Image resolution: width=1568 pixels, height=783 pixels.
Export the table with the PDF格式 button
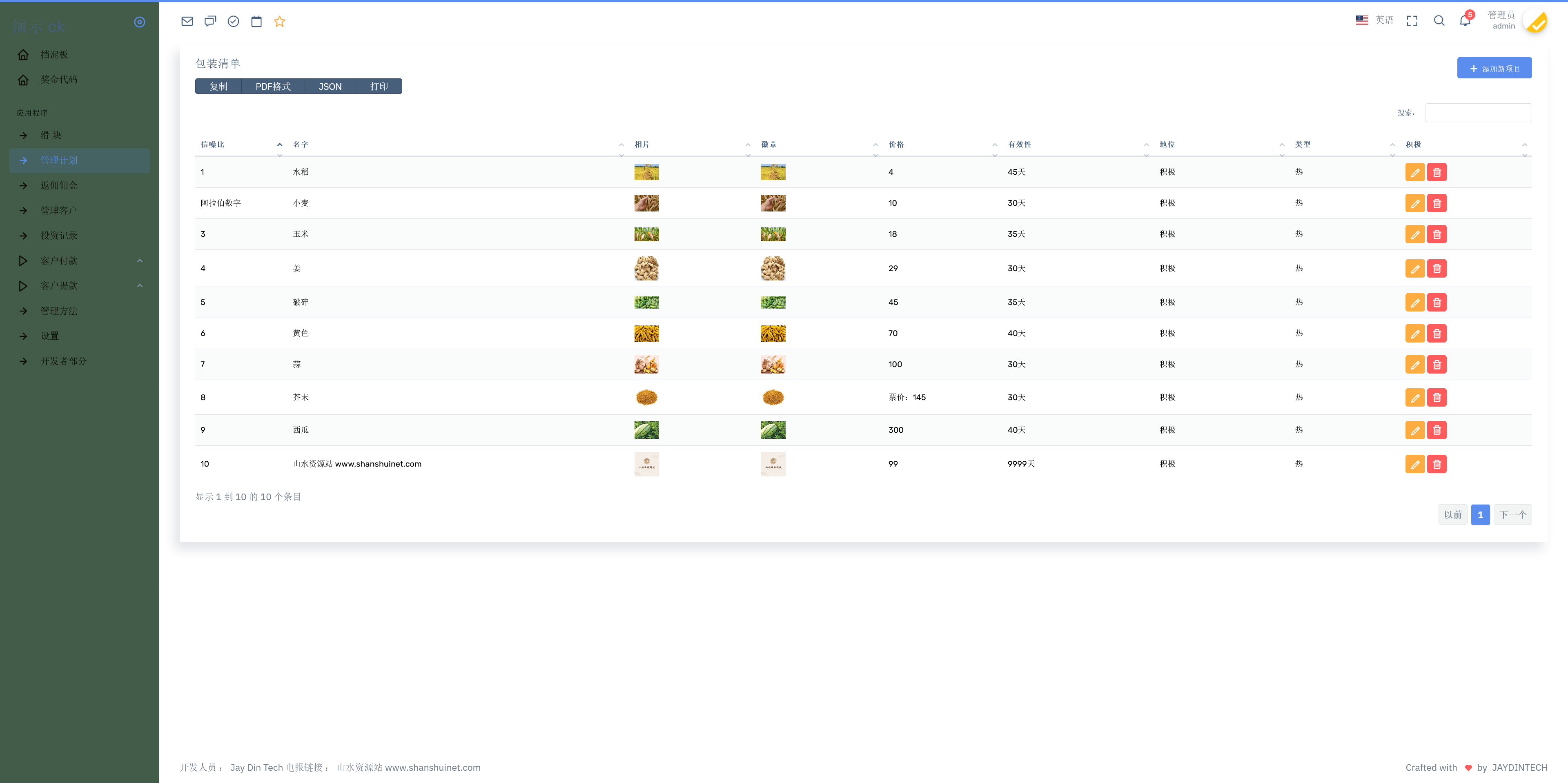pos(273,87)
